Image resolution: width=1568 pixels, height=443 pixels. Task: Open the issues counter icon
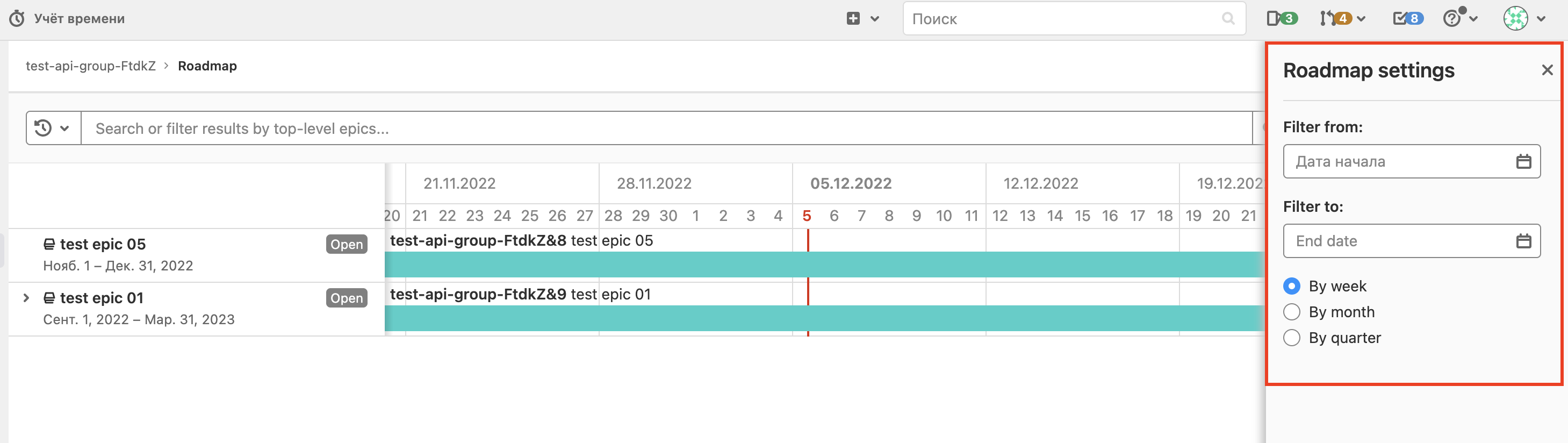pos(1281,18)
